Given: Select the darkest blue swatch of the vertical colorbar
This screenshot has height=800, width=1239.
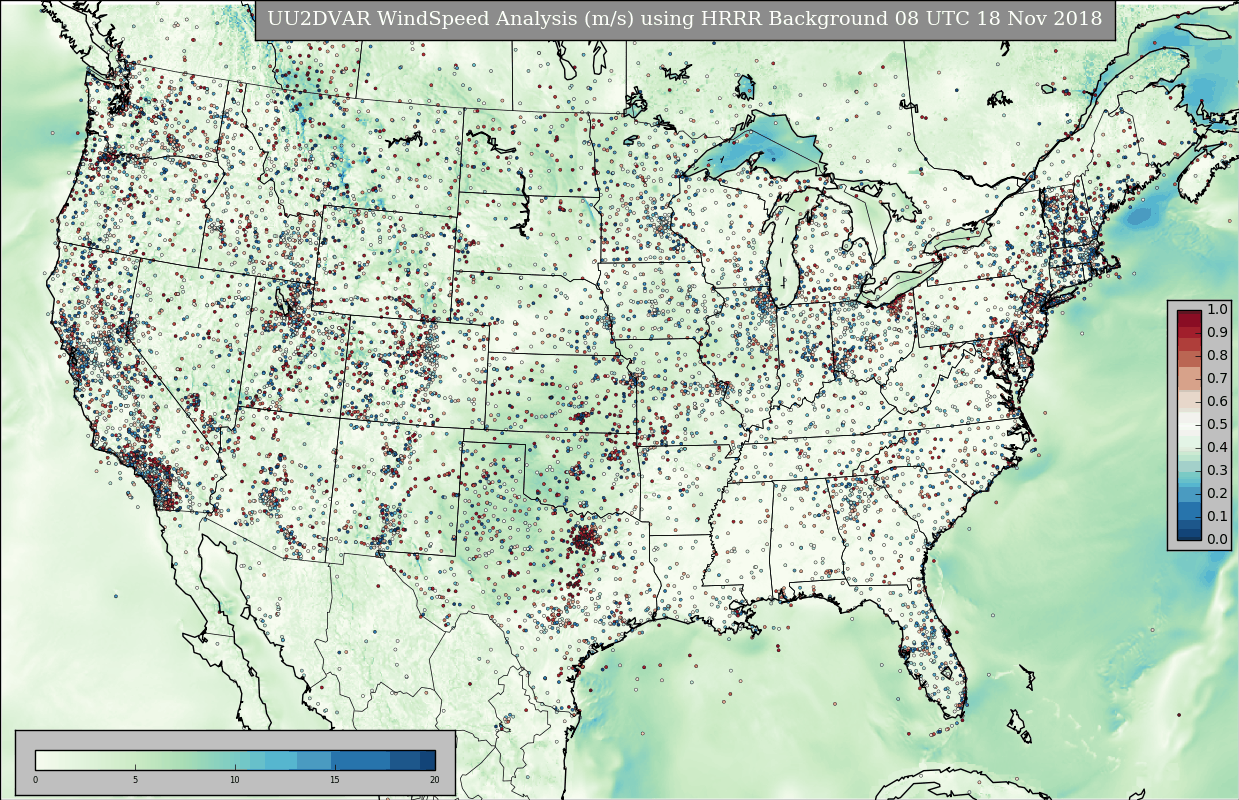Looking at the screenshot, I should tap(1189, 534).
